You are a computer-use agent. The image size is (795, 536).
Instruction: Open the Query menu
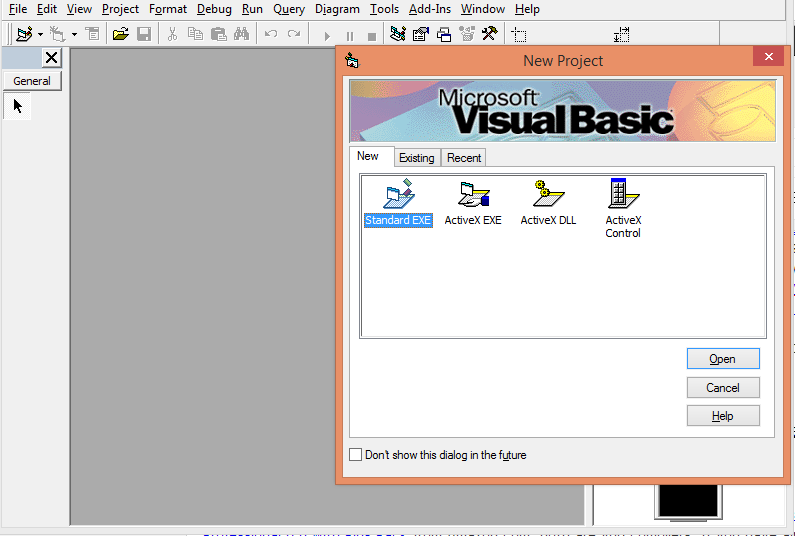[x=288, y=9]
